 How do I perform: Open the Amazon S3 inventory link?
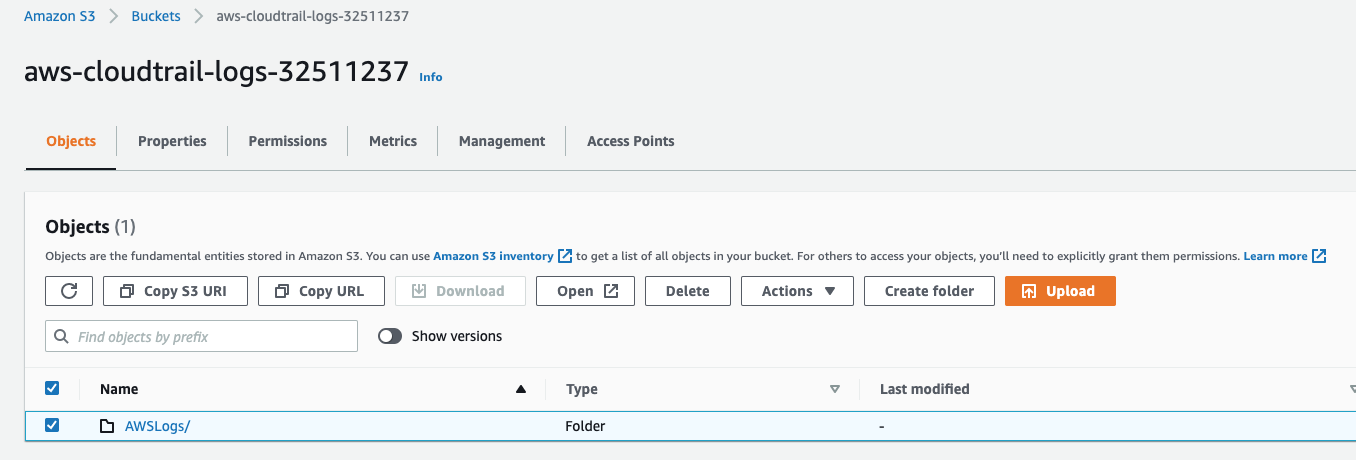[x=493, y=256]
